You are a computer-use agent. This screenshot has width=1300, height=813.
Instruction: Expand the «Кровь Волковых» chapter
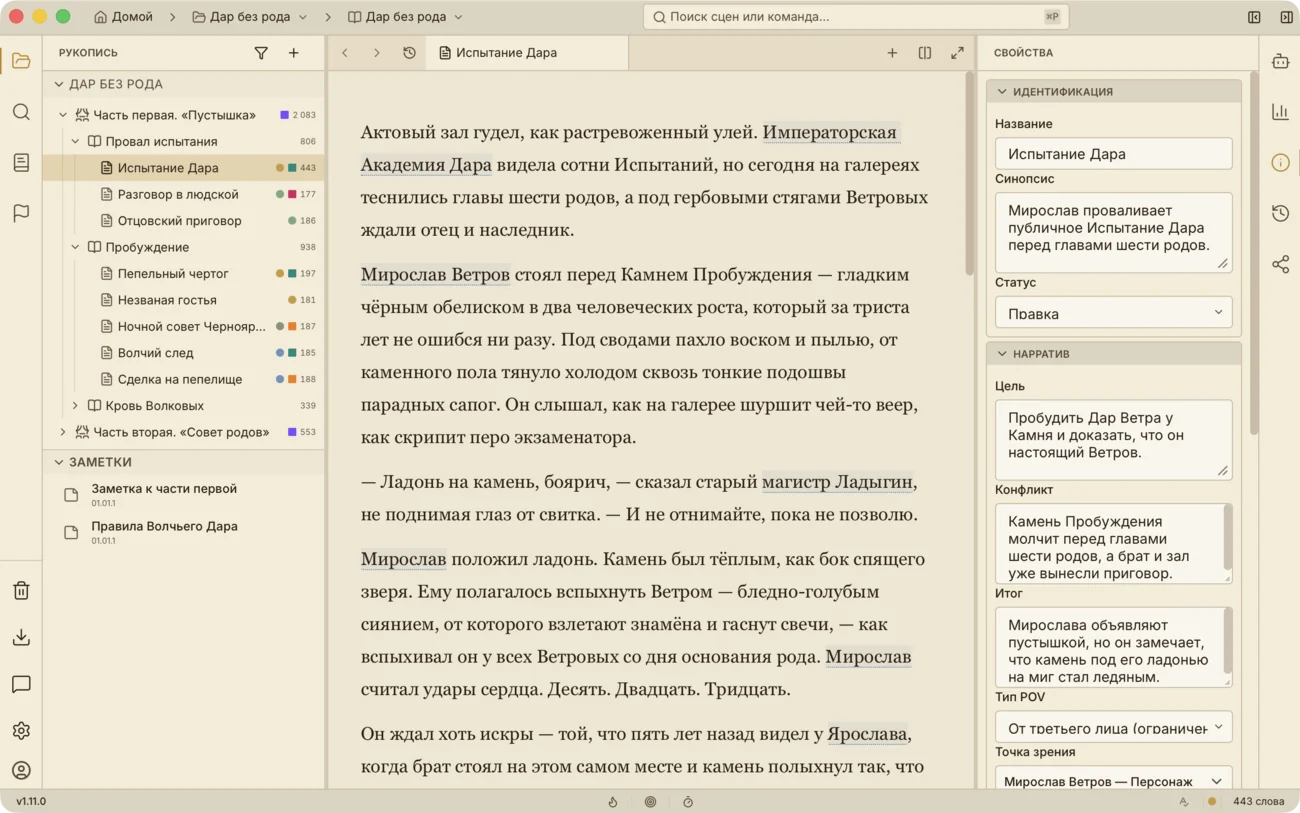(75, 406)
